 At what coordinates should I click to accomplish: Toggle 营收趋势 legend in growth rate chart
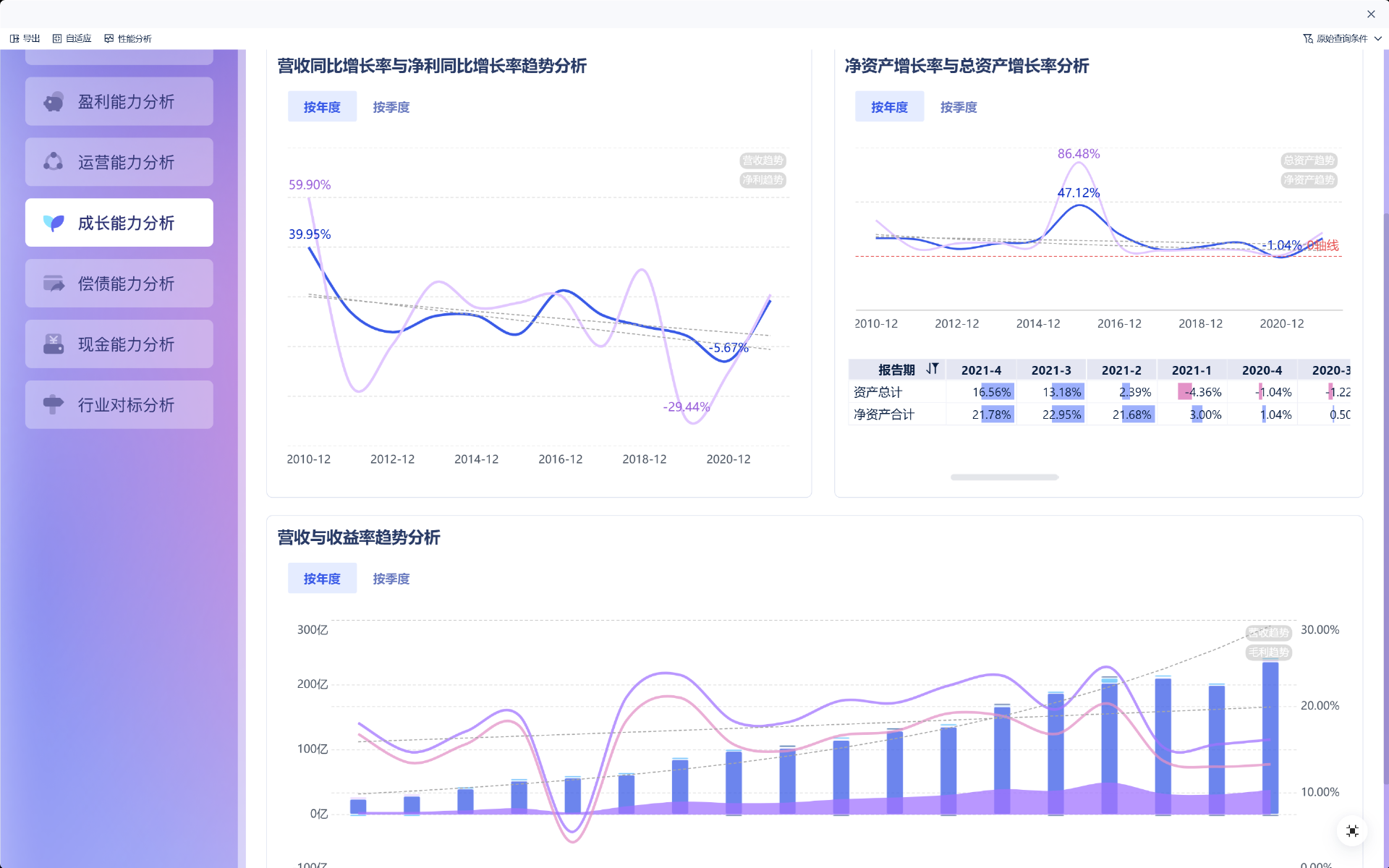coord(763,161)
